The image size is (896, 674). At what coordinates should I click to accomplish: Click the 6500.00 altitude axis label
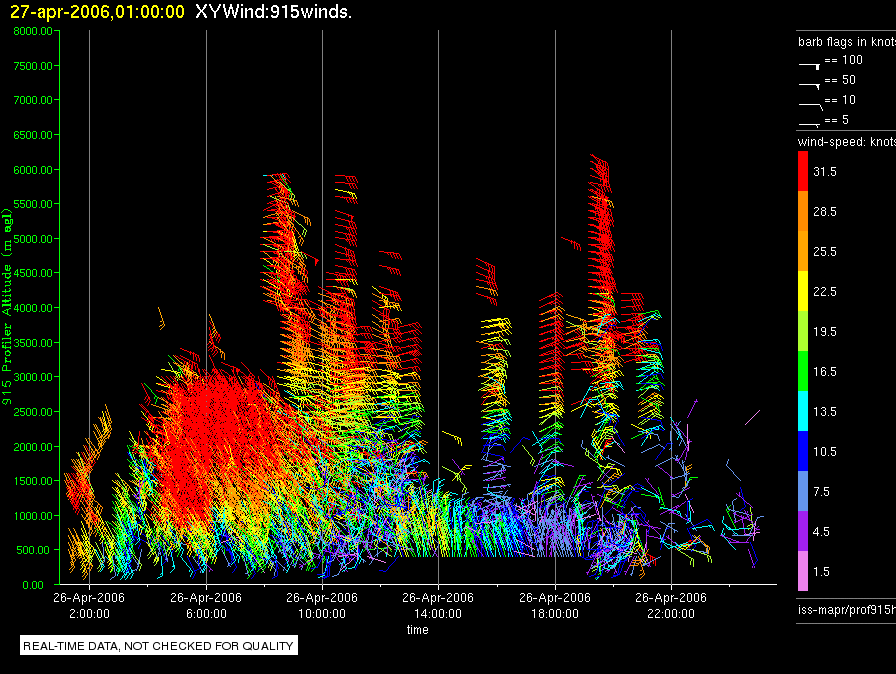[33, 135]
